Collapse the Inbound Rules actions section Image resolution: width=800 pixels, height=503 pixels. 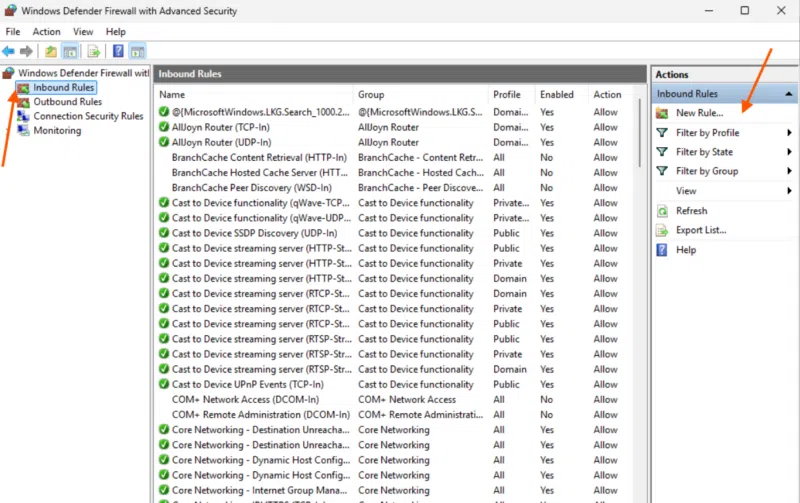click(x=789, y=94)
